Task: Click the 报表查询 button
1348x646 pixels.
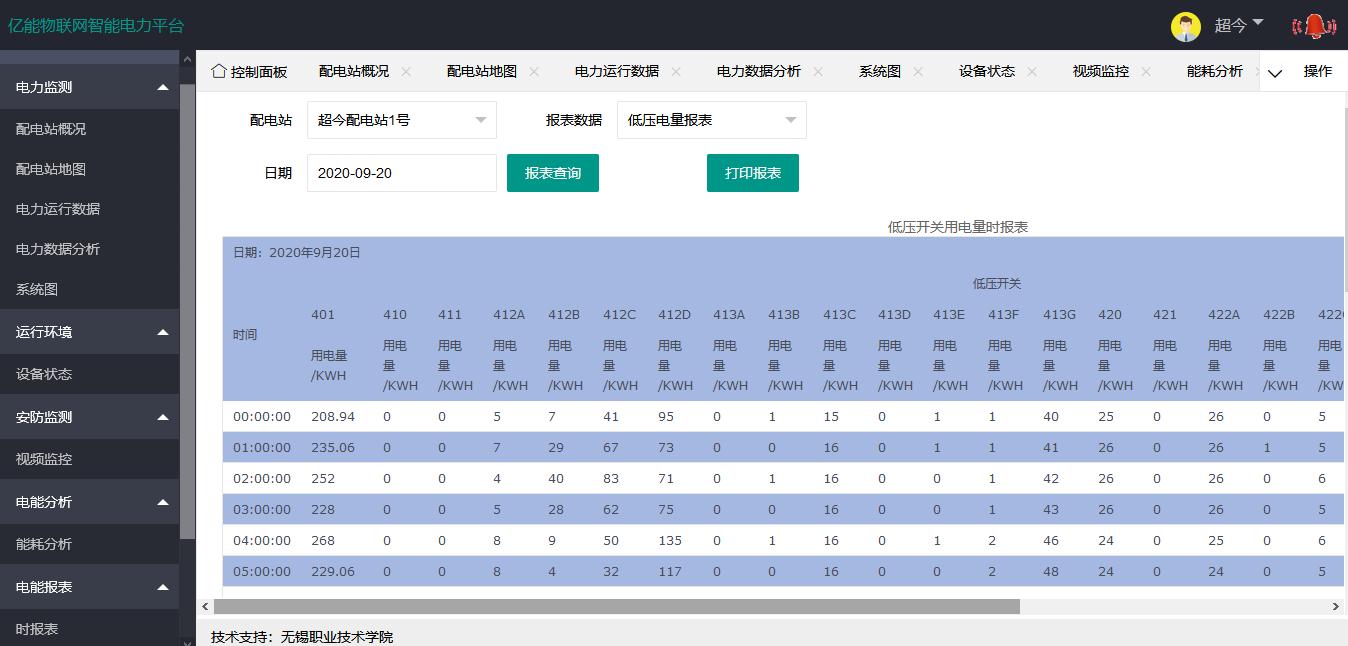Action: click(x=552, y=173)
